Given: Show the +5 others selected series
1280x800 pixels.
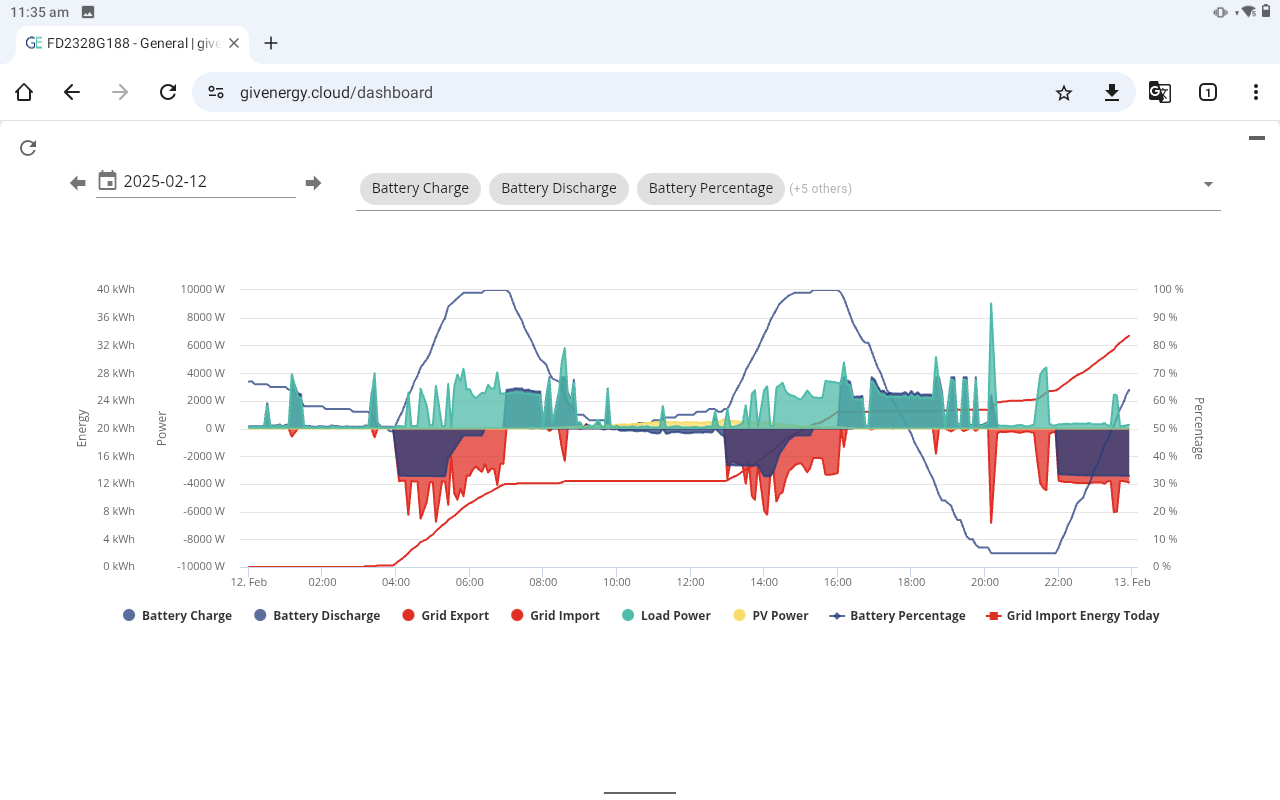Looking at the screenshot, I should 820,189.
